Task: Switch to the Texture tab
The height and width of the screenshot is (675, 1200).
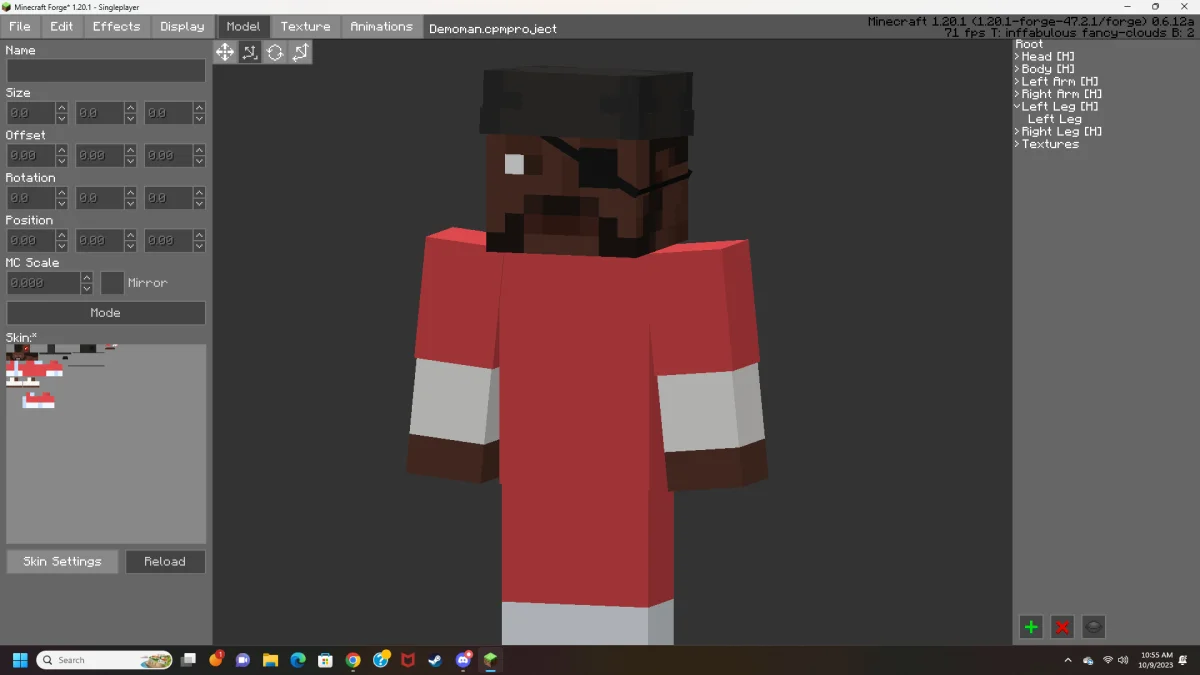Action: pyautogui.click(x=305, y=26)
